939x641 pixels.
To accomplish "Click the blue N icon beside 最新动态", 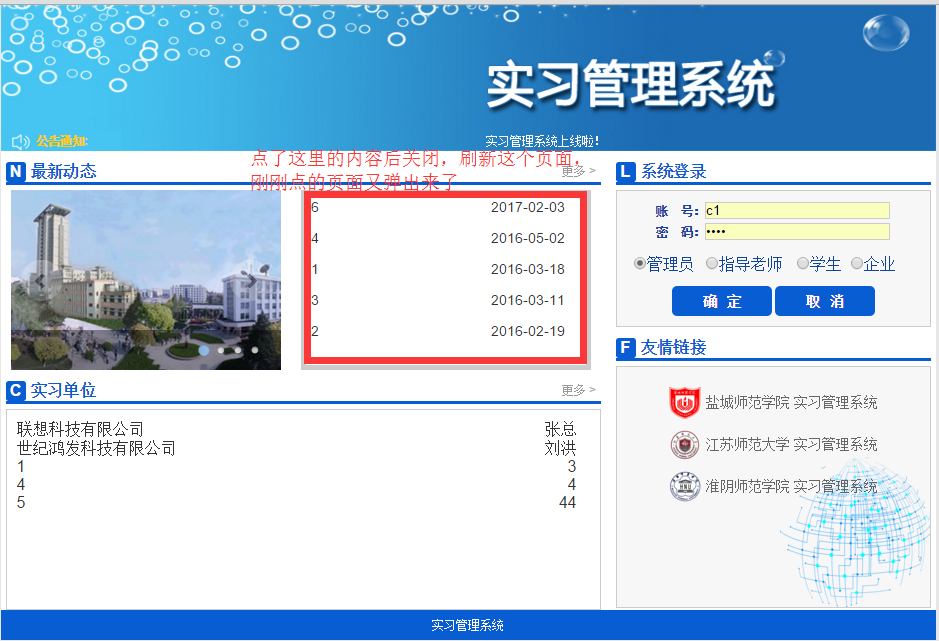I will [x=16, y=172].
